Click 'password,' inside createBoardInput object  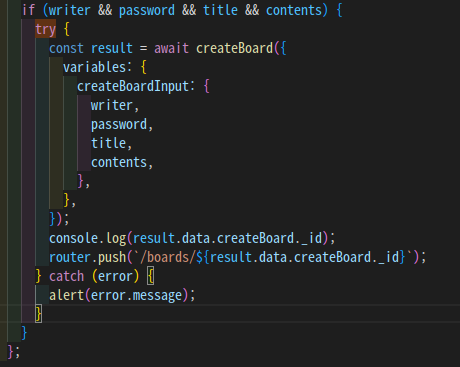122,125
